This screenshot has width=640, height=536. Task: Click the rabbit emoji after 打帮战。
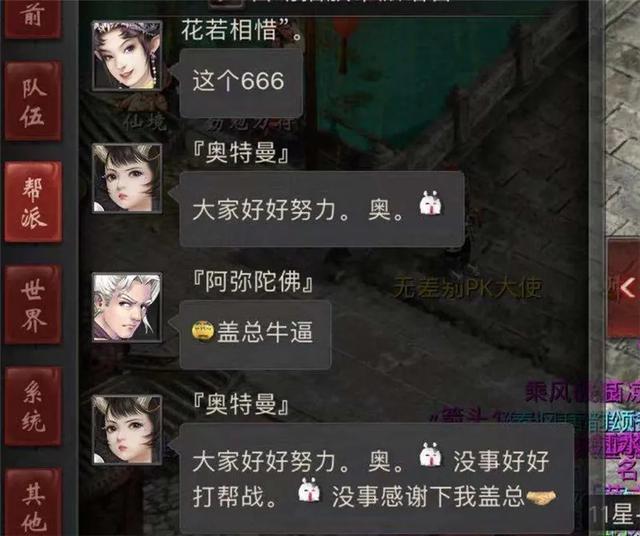pyautogui.click(x=309, y=490)
